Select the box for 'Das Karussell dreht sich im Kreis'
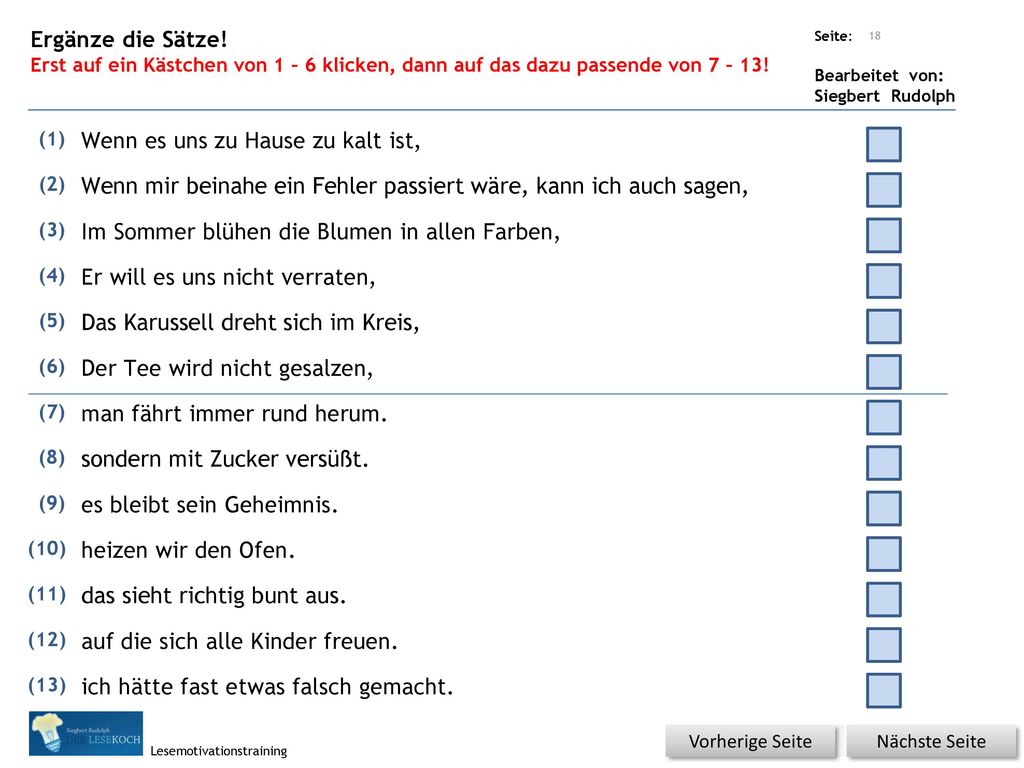This screenshot has height=768, width=1024. click(x=884, y=326)
